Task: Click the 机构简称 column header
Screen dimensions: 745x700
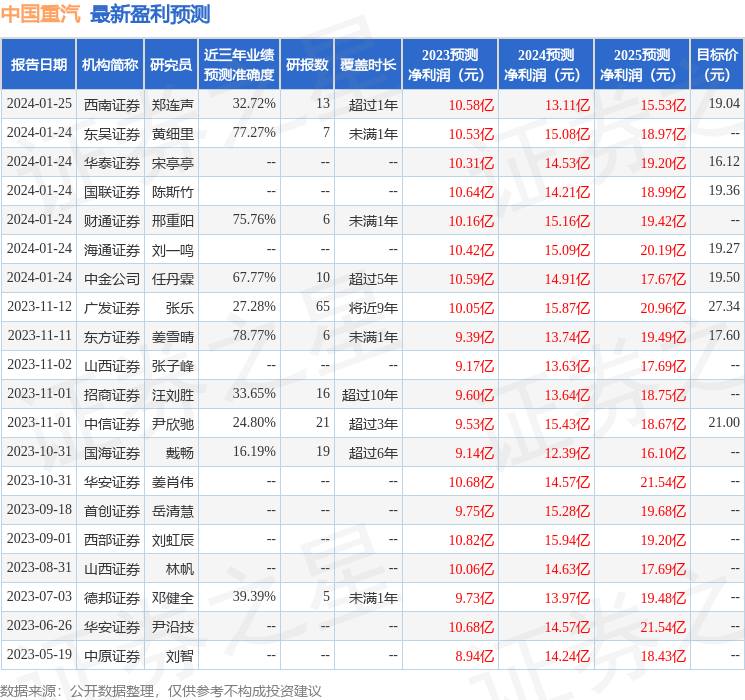Action: click(110, 65)
